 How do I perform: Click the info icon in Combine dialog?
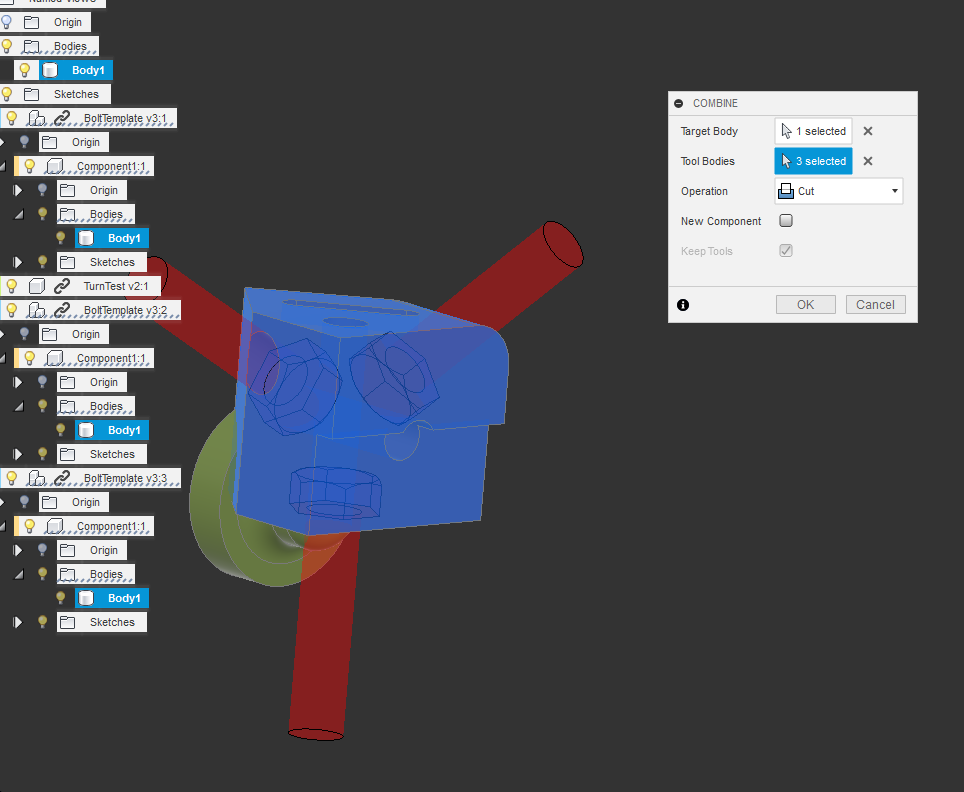coord(682,305)
